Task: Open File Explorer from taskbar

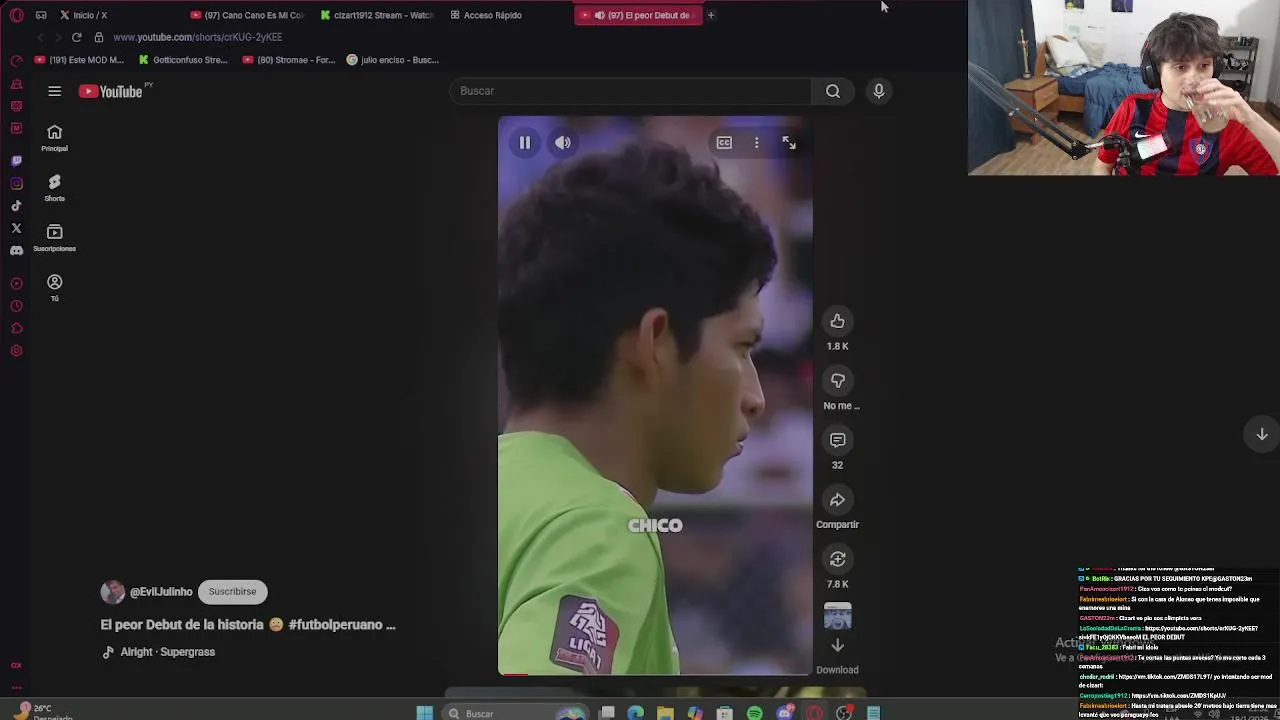Action: (x=665, y=713)
